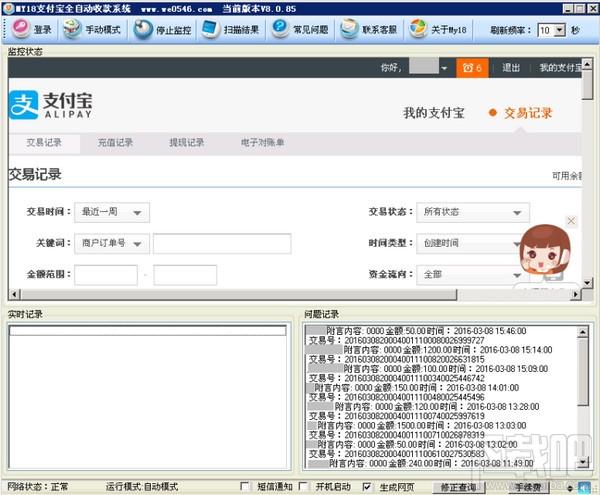
Task: Select record with 金额 1200.00
Action: tap(430, 350)
